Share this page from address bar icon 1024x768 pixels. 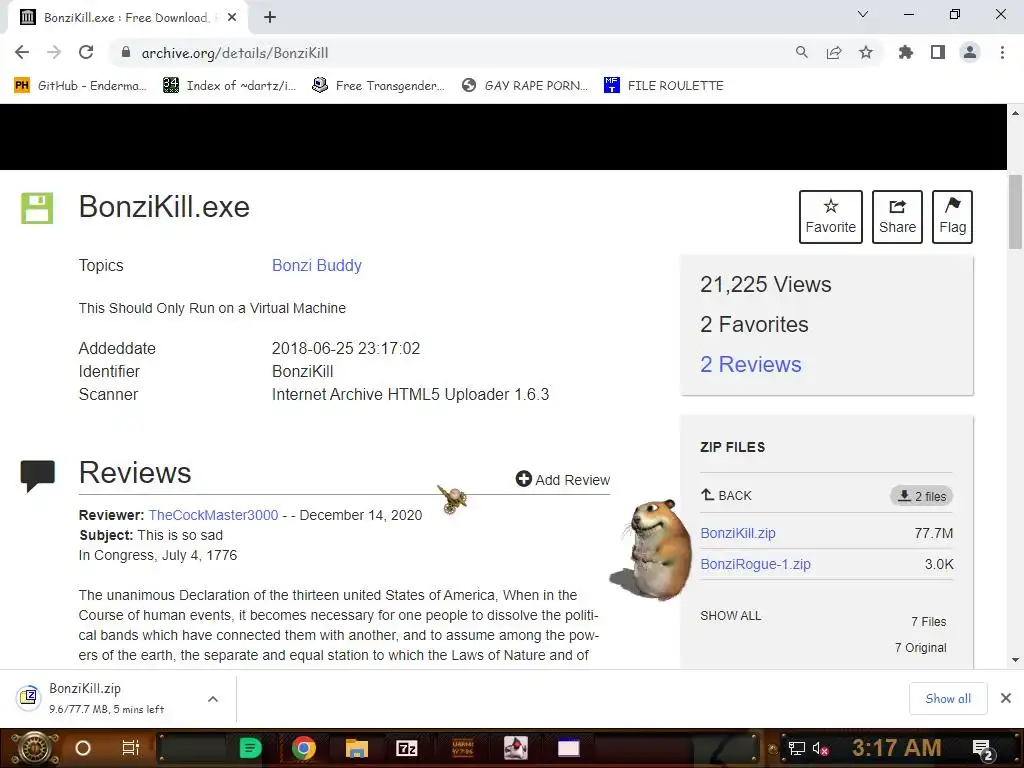coord(833,52)
